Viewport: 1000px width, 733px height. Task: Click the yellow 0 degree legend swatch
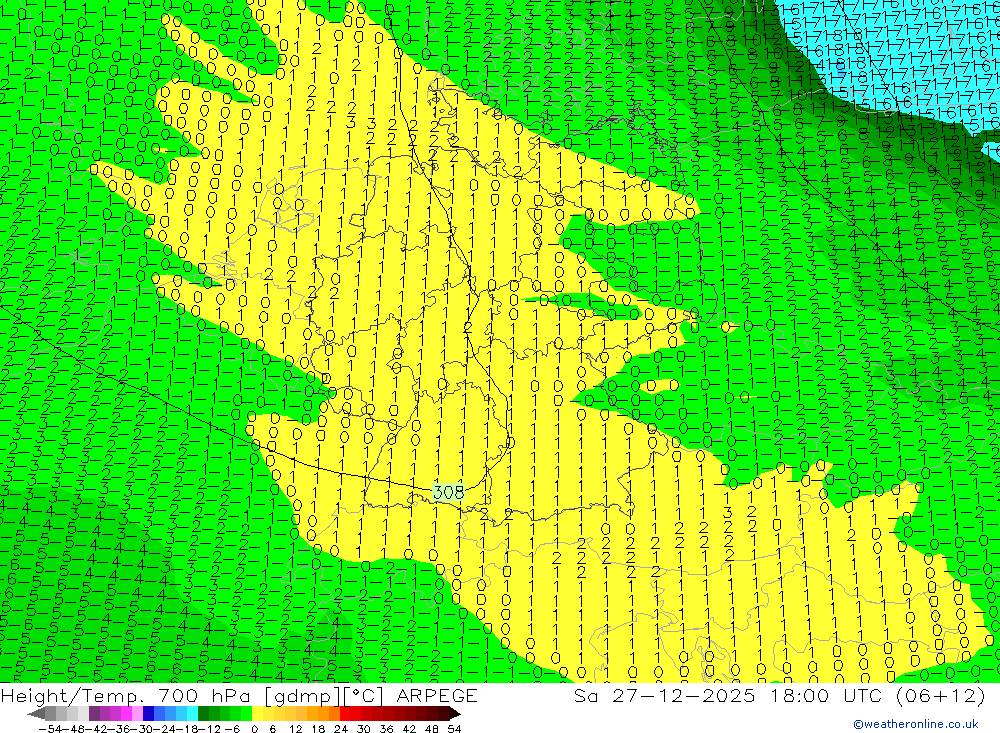coord(258,714)
